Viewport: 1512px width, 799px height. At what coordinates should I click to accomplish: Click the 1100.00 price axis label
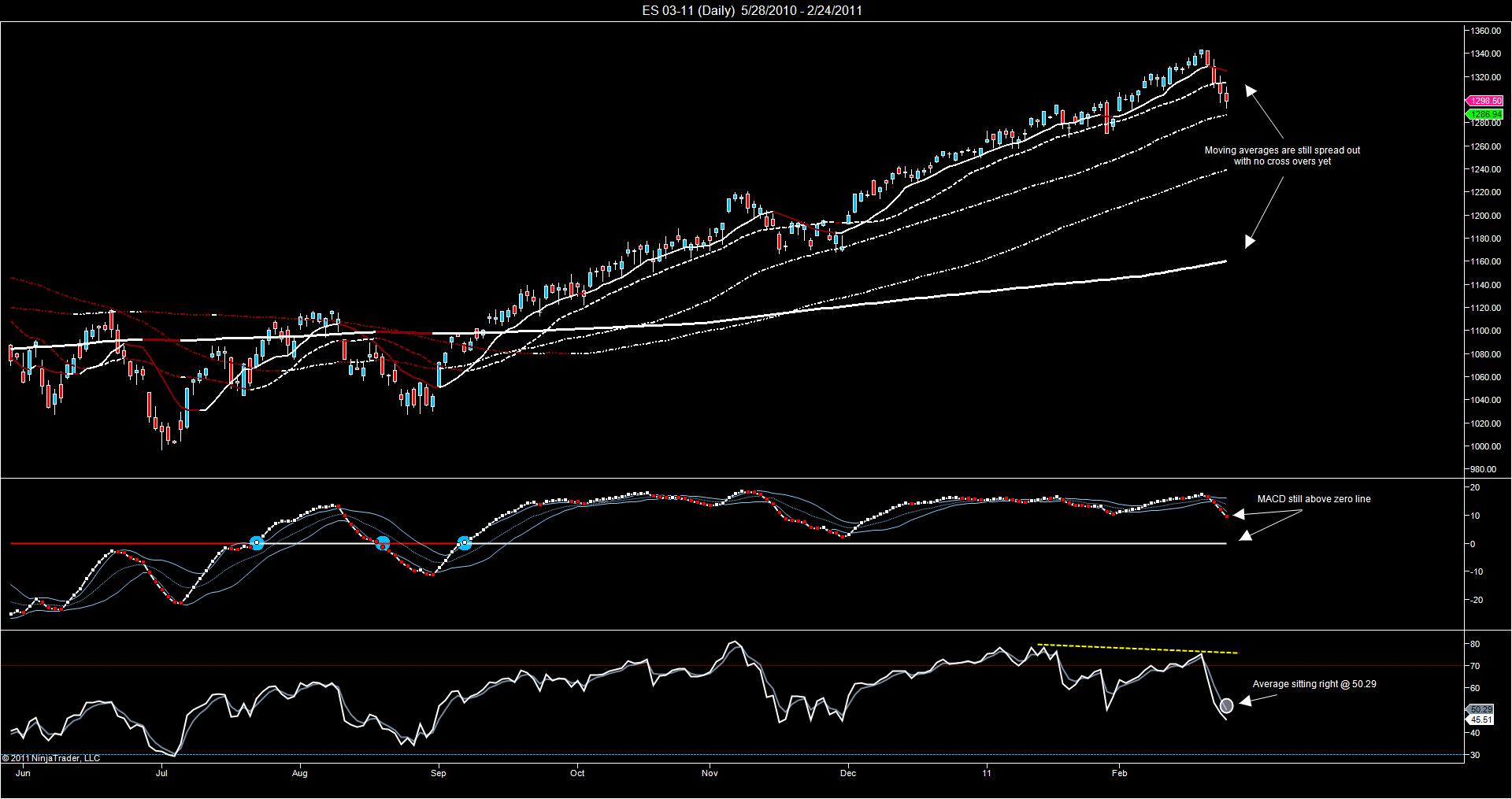tap(1486, 331)
